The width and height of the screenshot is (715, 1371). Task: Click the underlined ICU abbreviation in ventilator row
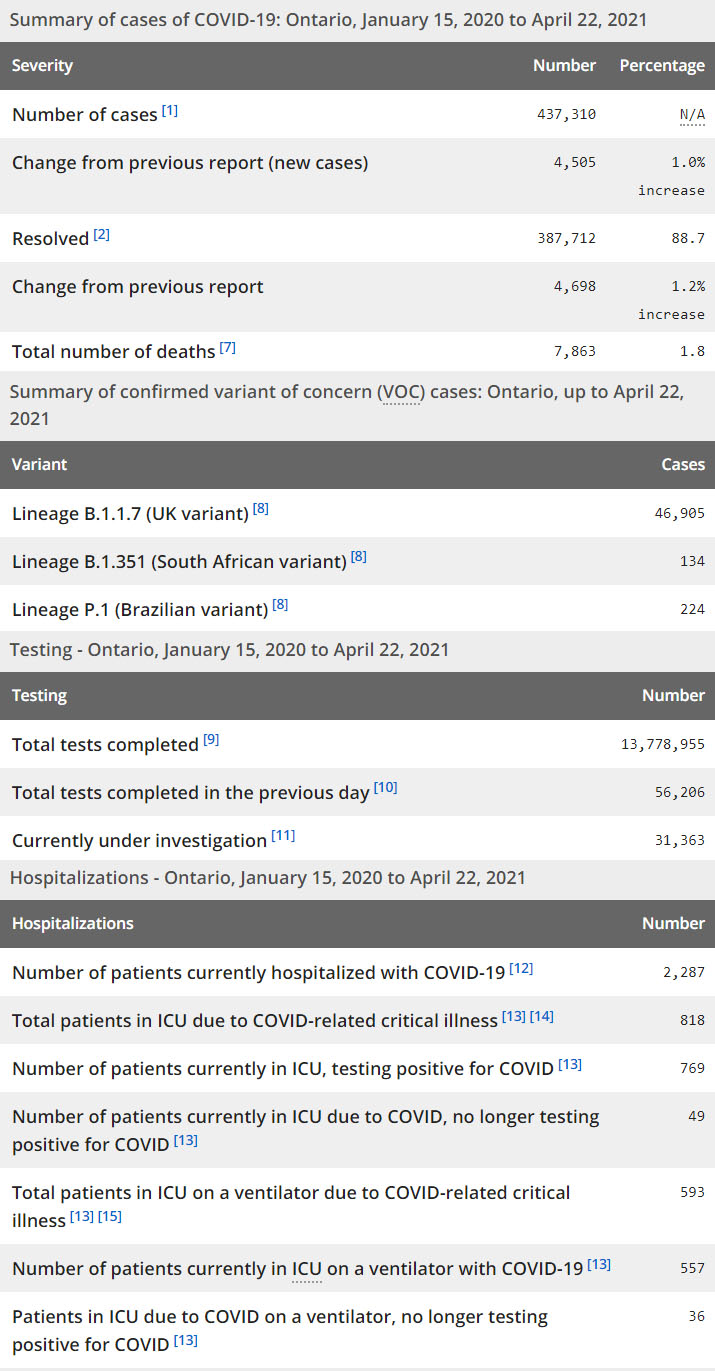click(306, 1269)
